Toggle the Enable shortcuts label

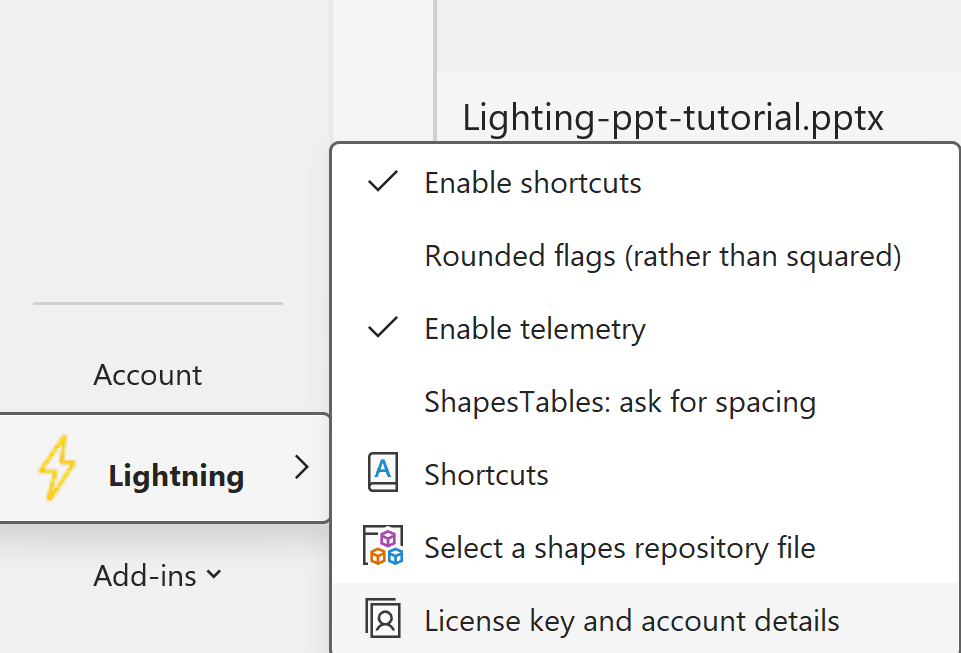(533, 183)
